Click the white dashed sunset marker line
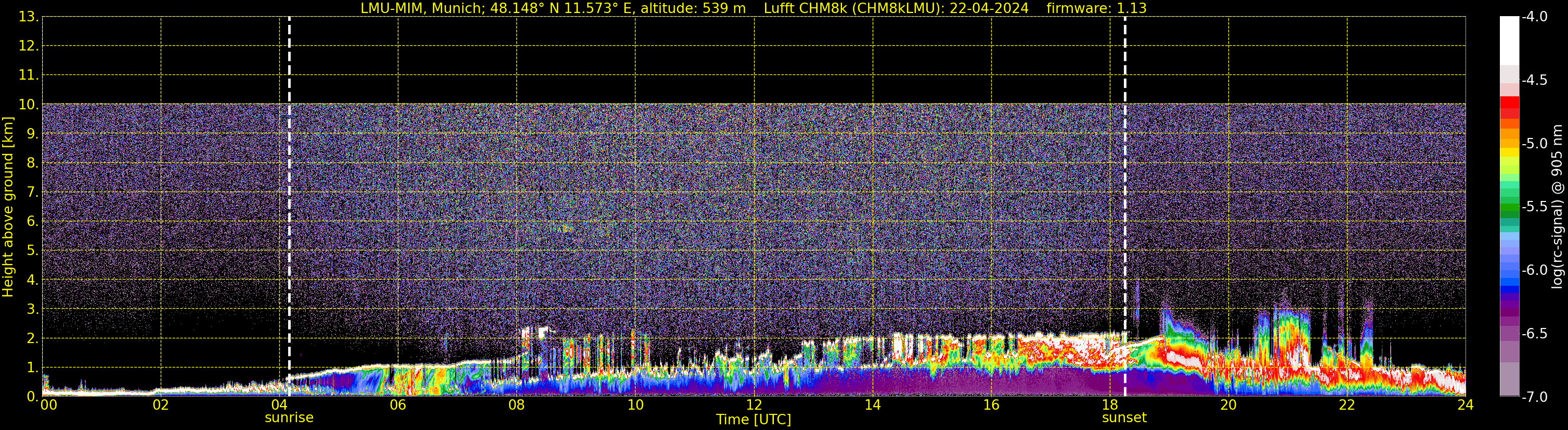The image size is (1568, 430). [1125, 207]
